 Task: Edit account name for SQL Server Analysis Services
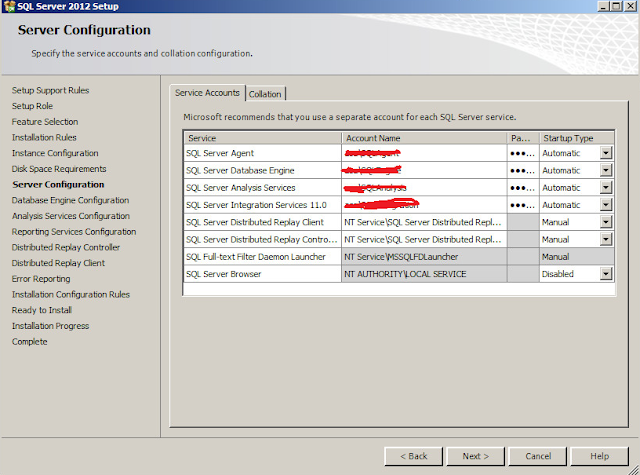[424, 188]
